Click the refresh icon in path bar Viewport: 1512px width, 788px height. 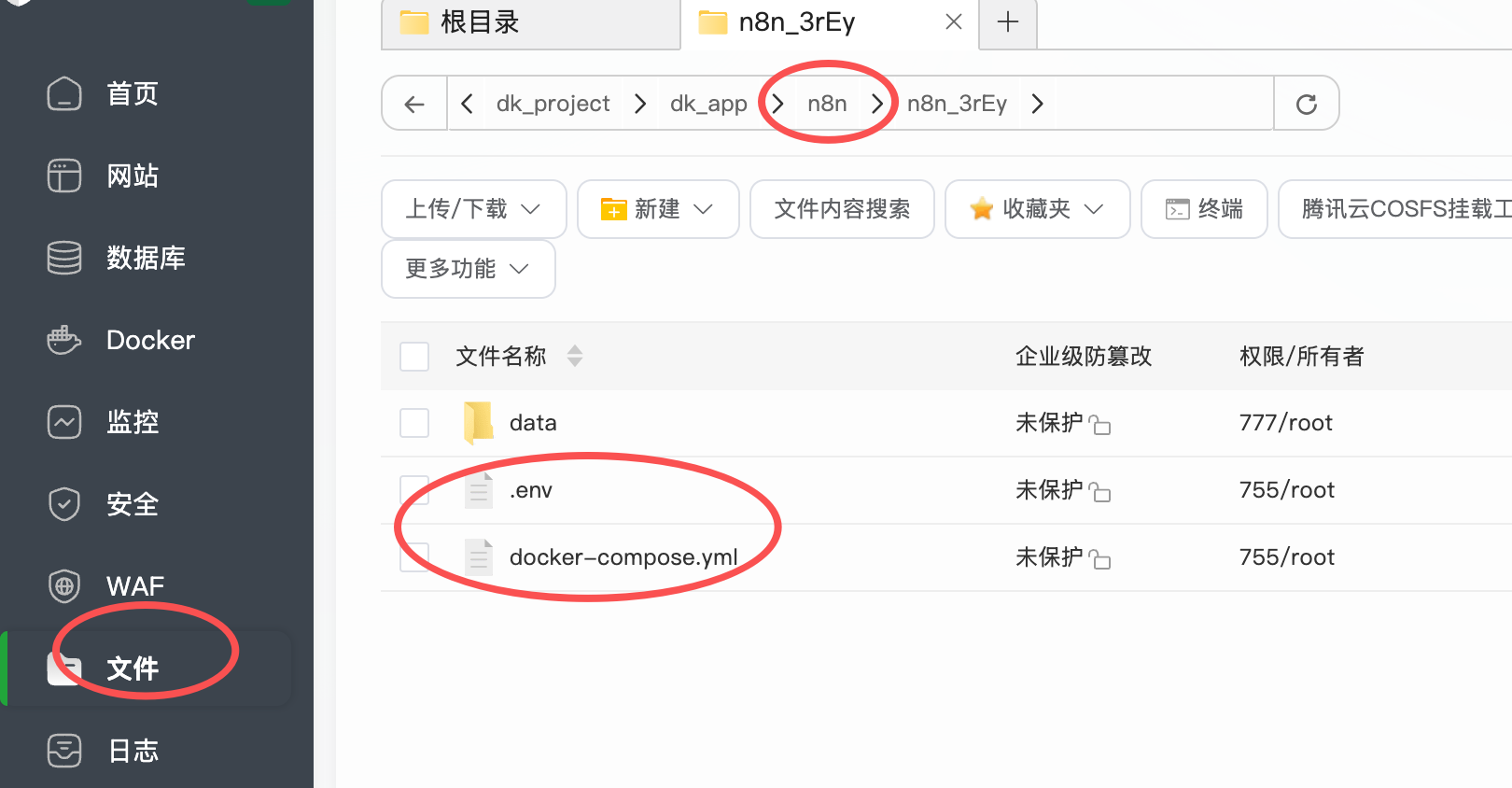1306,104
